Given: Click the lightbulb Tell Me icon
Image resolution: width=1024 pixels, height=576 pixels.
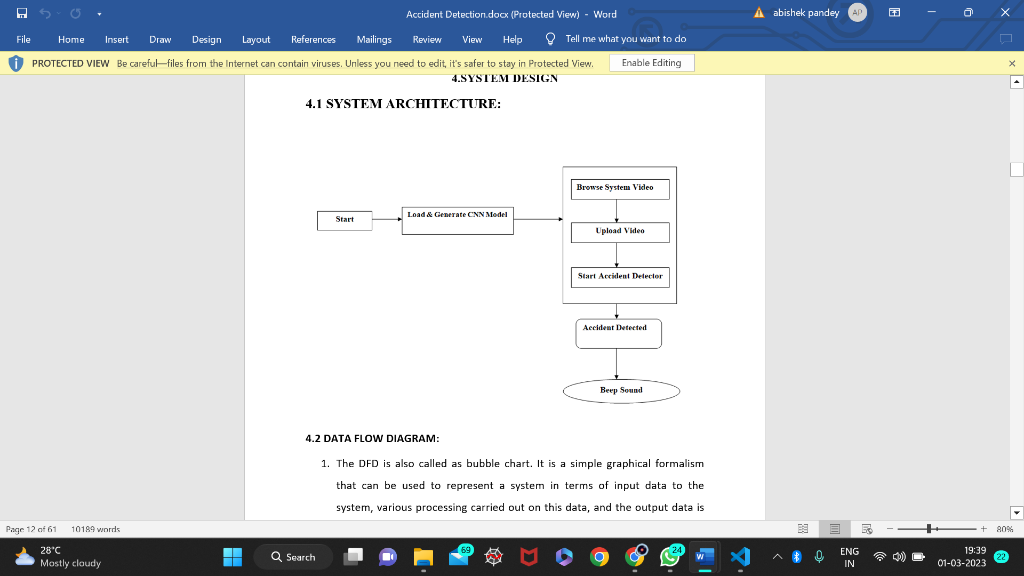Looking at the screenshot, I should coord(550,39).
